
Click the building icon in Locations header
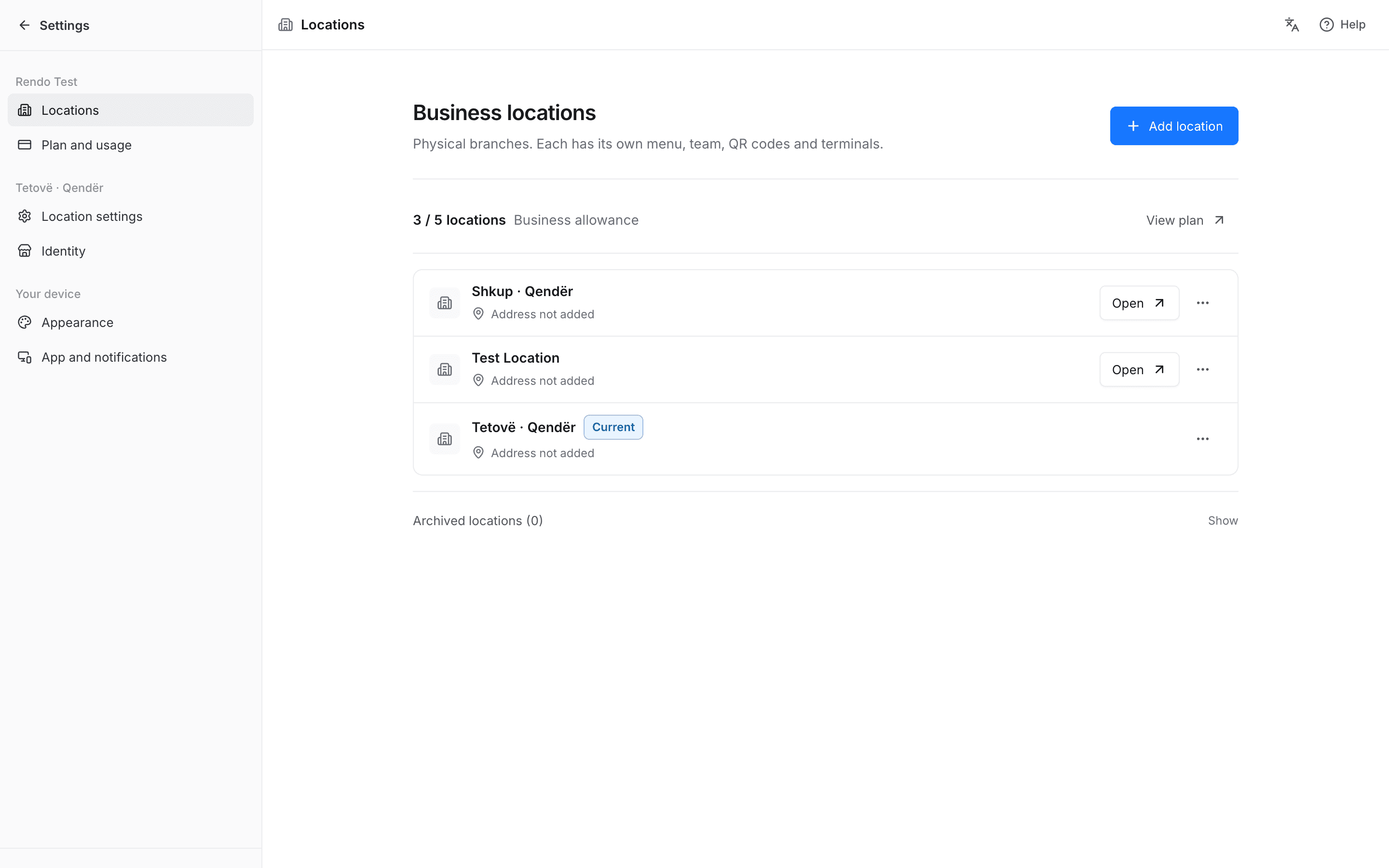pos(285,25)
